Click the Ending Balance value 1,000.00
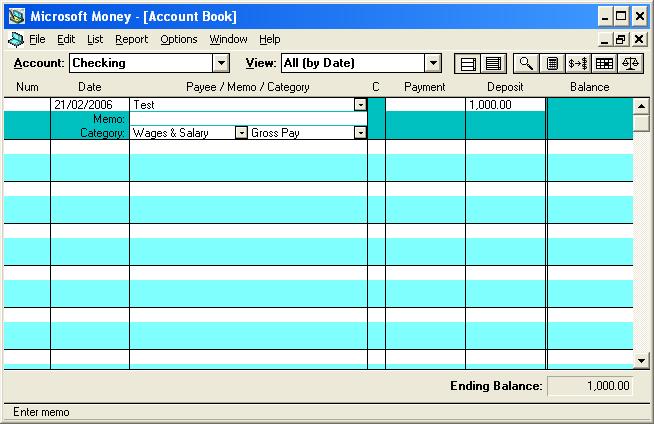Image resolution: width=654 pixels, height=424 pixels. (591, 386)
